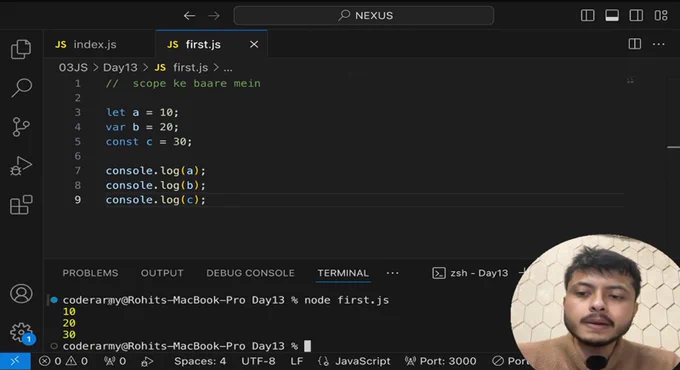Switch to the index.js tab
Viewport: 680px width, 370px height.
(x=99, y=44)
